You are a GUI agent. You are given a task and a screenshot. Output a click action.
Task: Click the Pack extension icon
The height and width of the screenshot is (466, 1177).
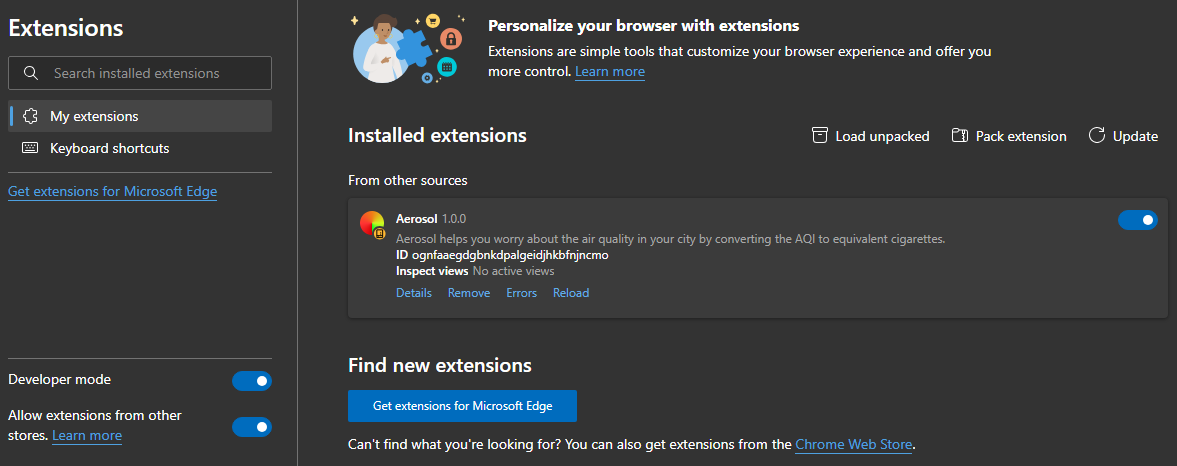(959, 136)
